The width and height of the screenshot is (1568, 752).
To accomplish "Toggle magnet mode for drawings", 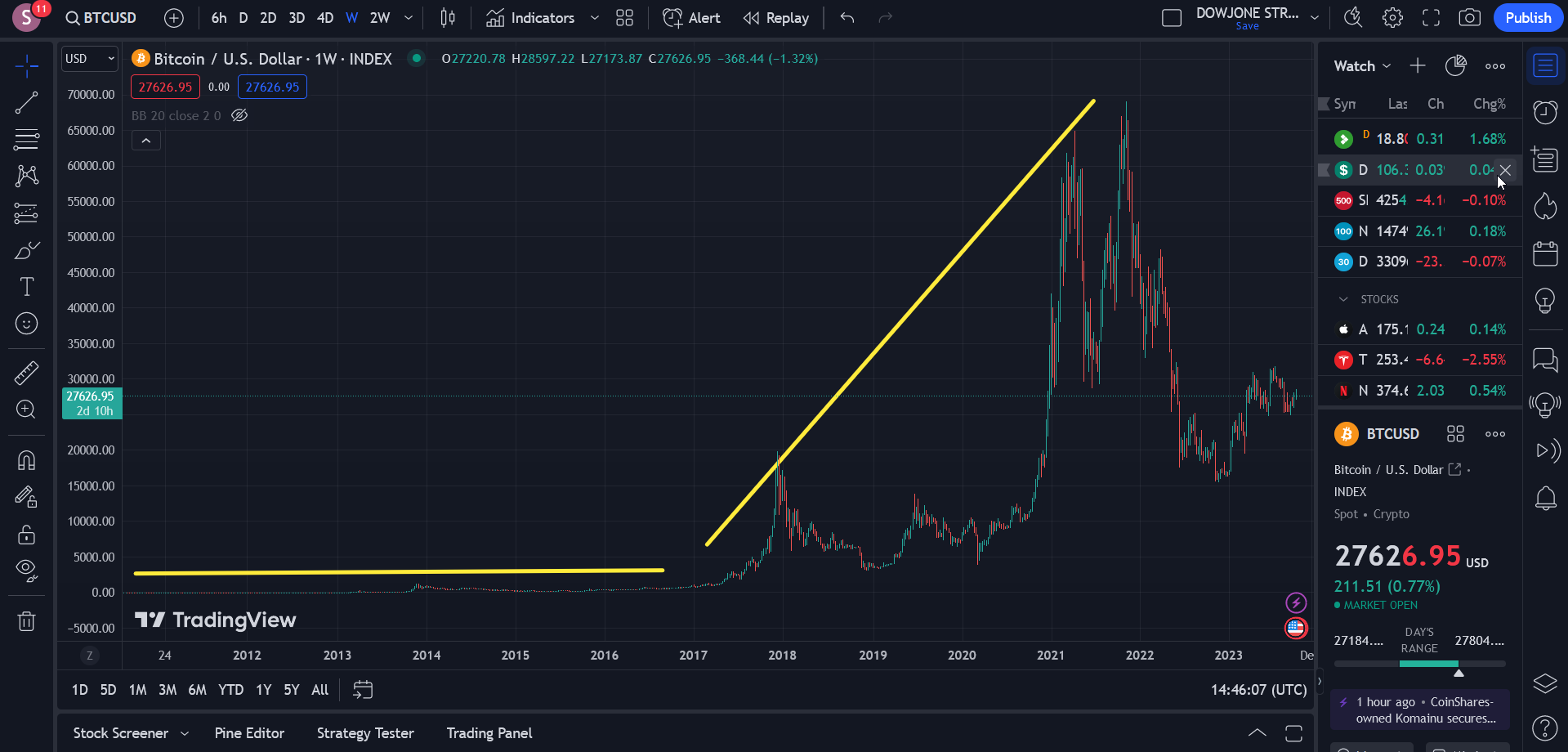I will tap(26, 460).
